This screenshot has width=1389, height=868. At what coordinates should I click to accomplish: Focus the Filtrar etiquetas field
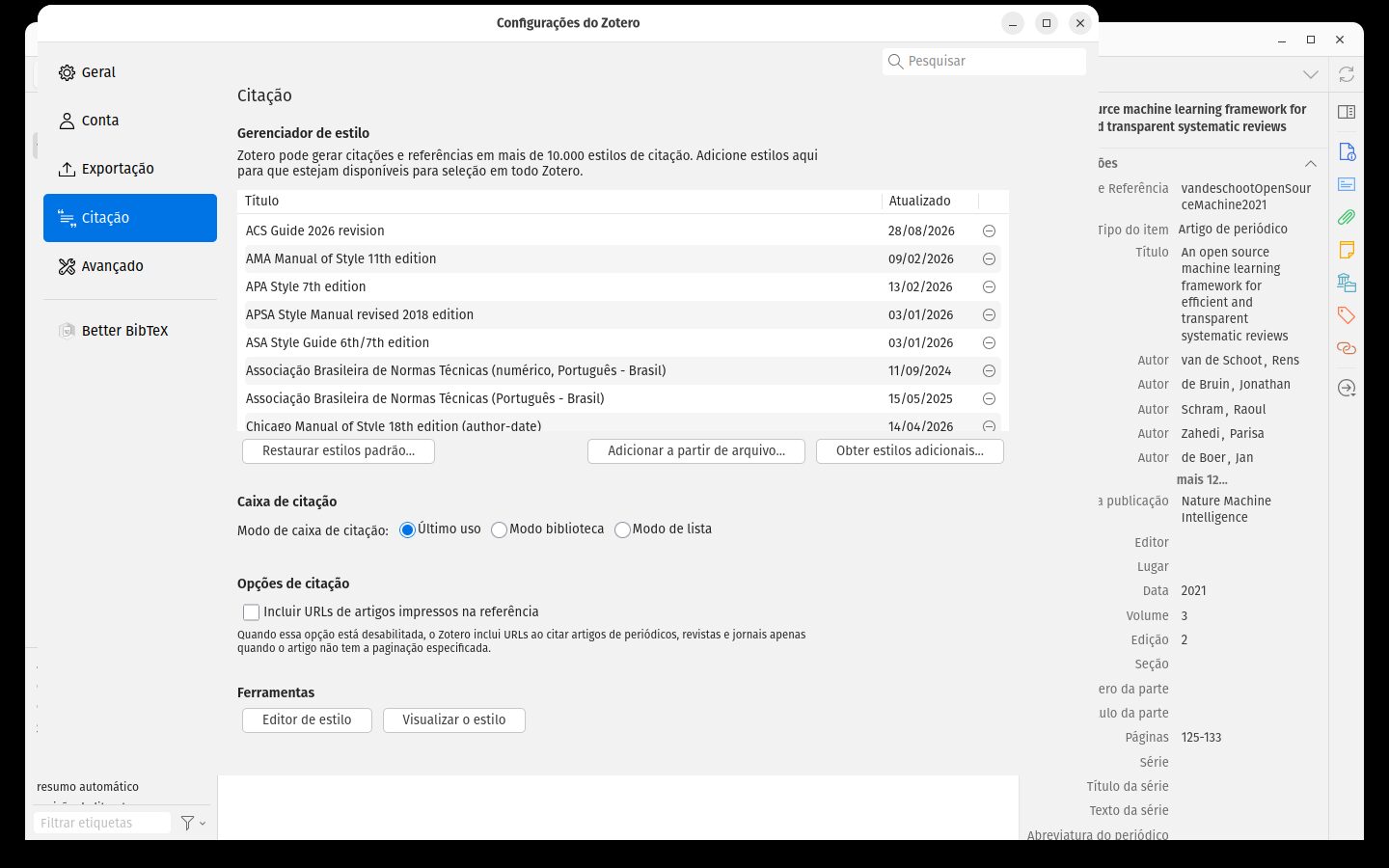102,824
